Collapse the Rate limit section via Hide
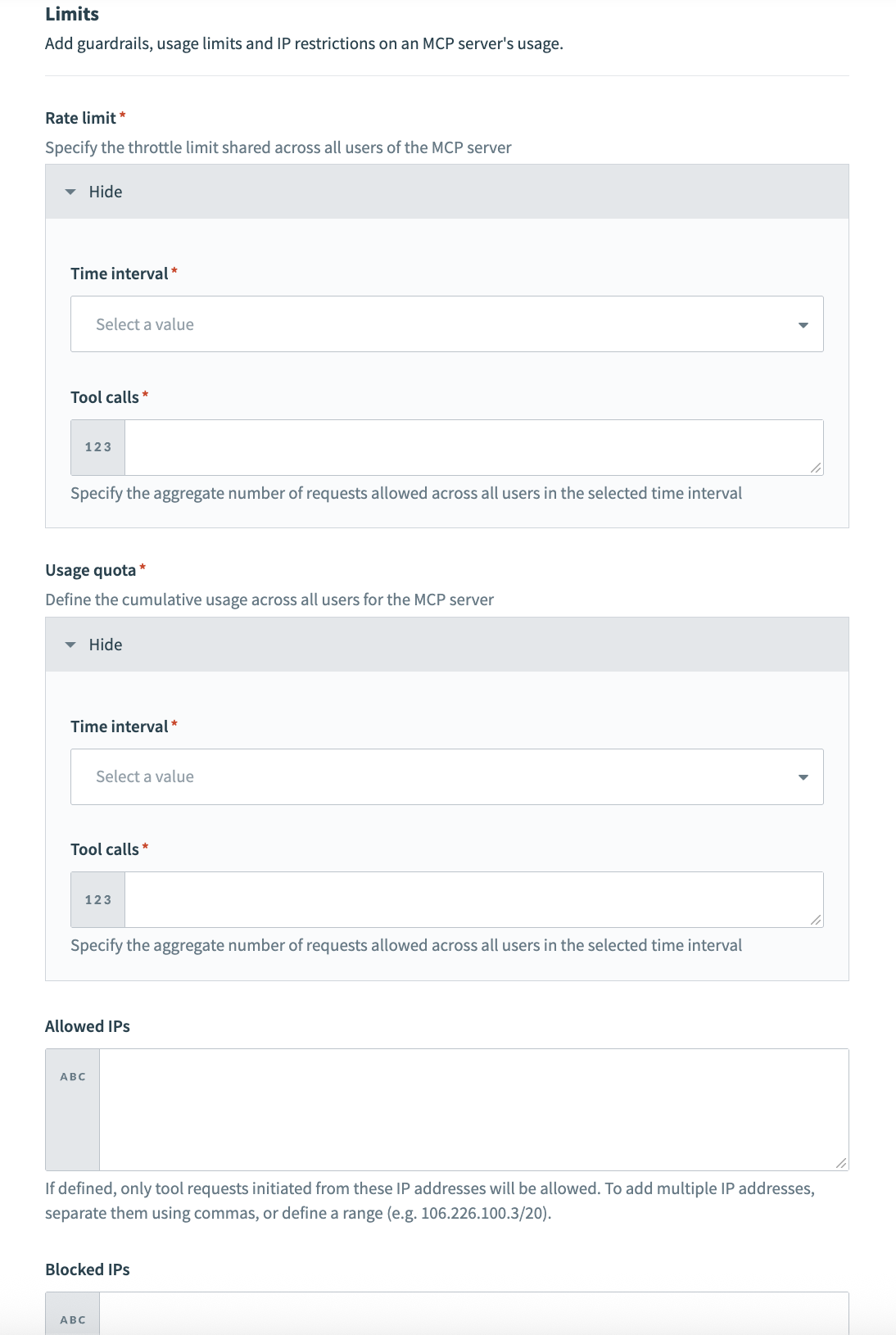Screen dimensions: 896x1335 [106, 192]
